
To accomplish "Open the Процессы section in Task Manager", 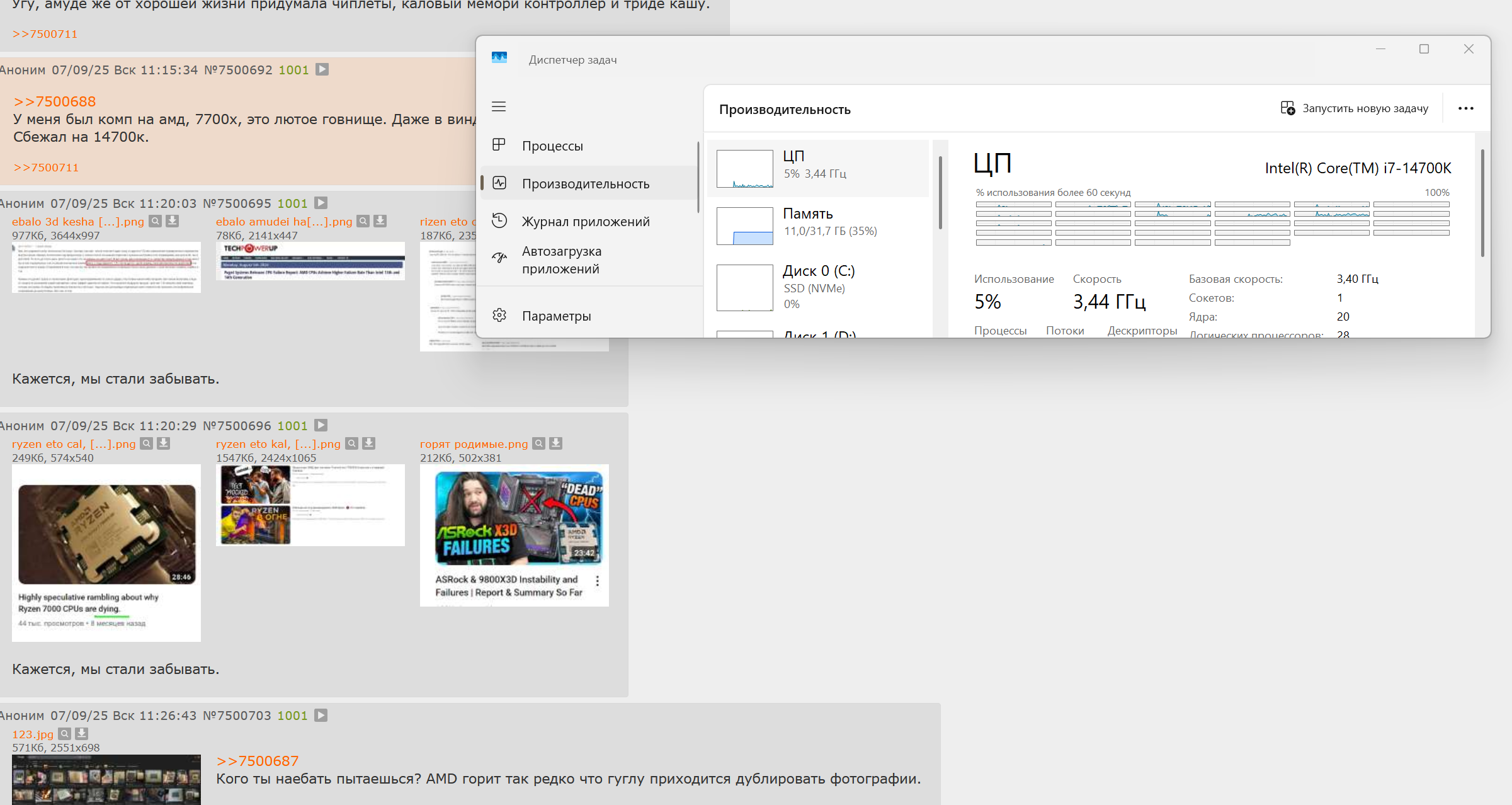I will click(x=589, y=146).
